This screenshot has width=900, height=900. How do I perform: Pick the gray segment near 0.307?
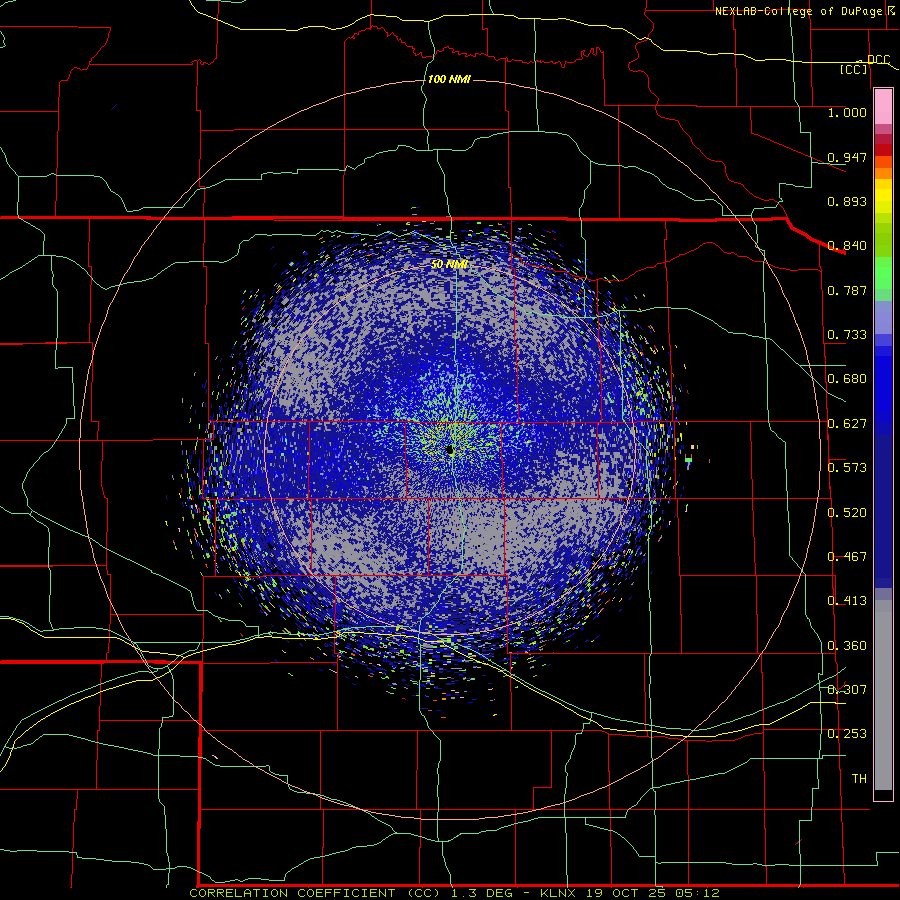pos(883,695)
